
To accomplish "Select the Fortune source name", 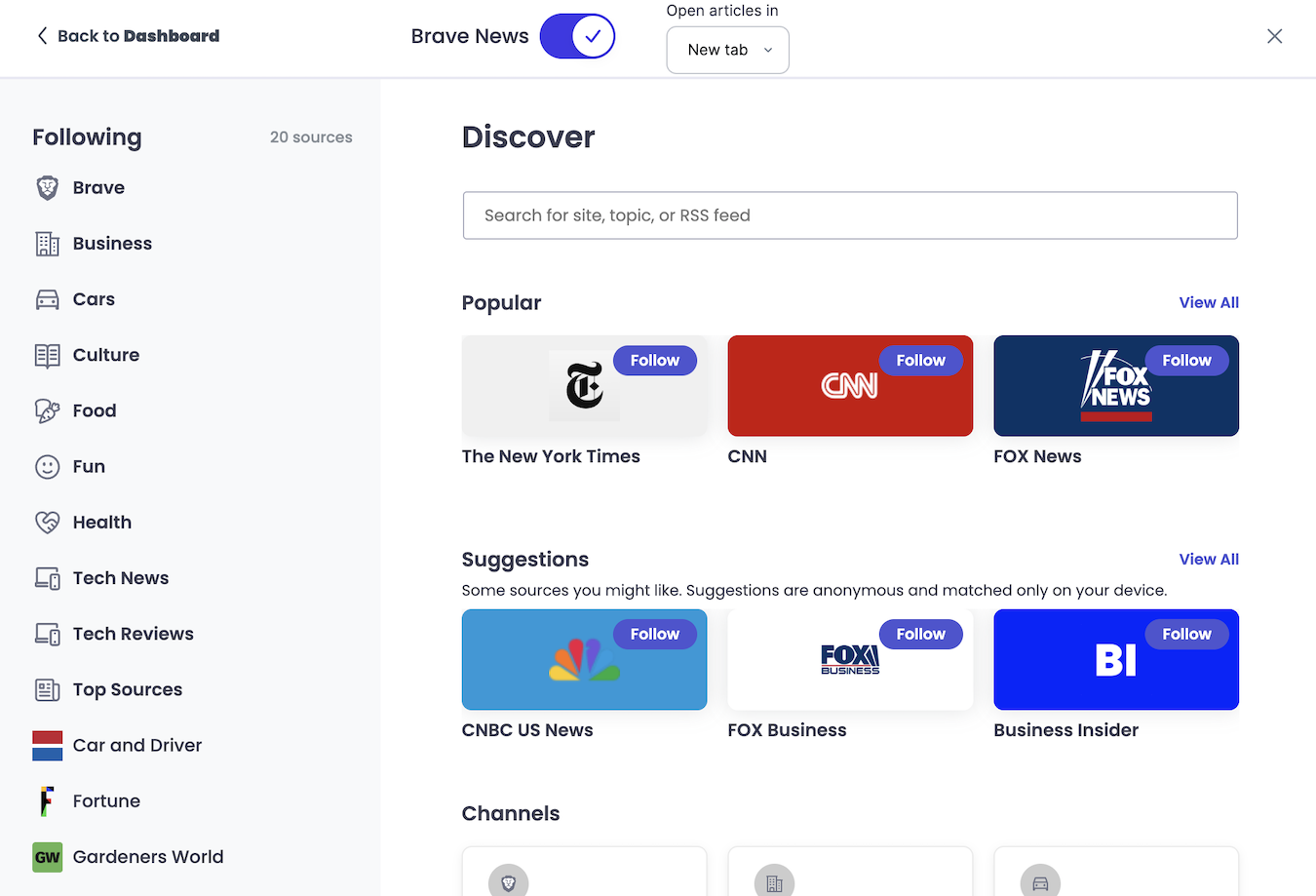I will coord(106,801).
